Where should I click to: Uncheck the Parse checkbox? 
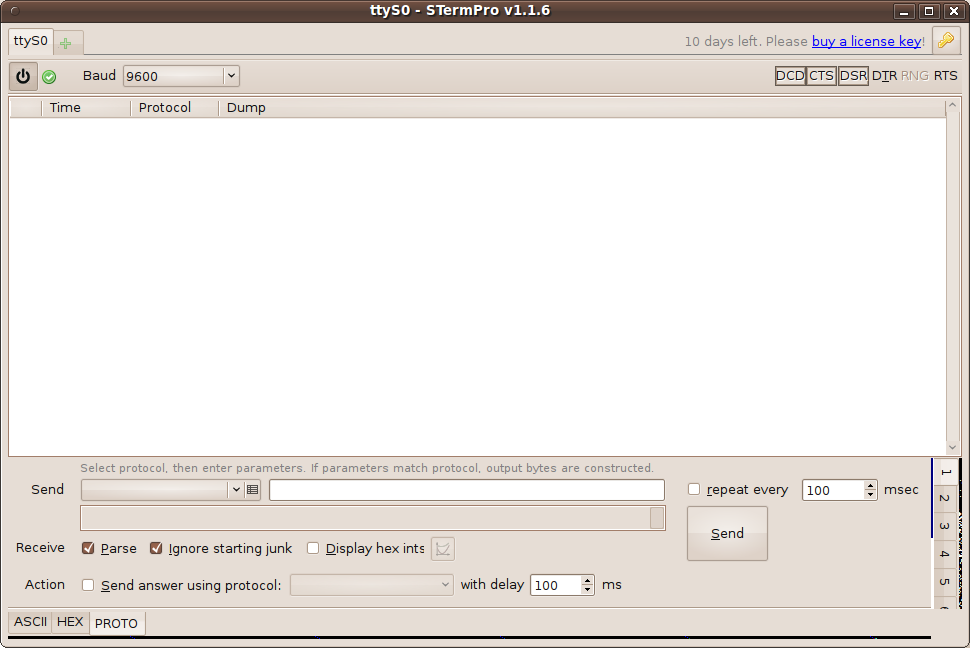[x=88, y=548]
